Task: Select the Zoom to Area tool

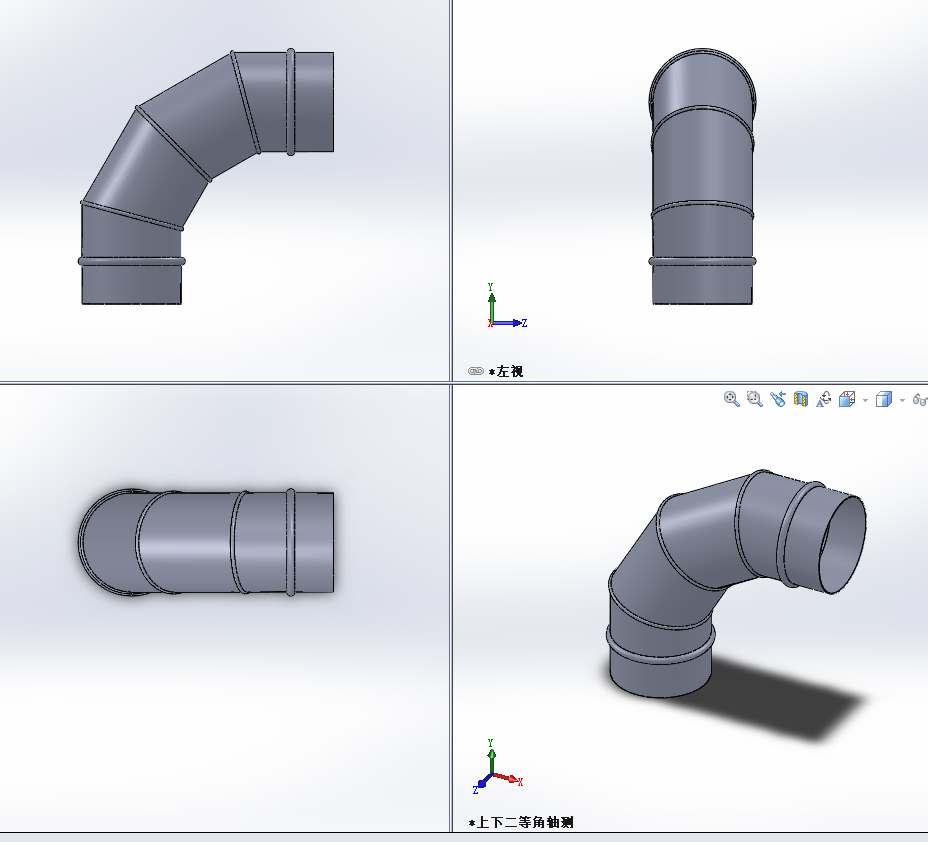Action: pos(755,399)
